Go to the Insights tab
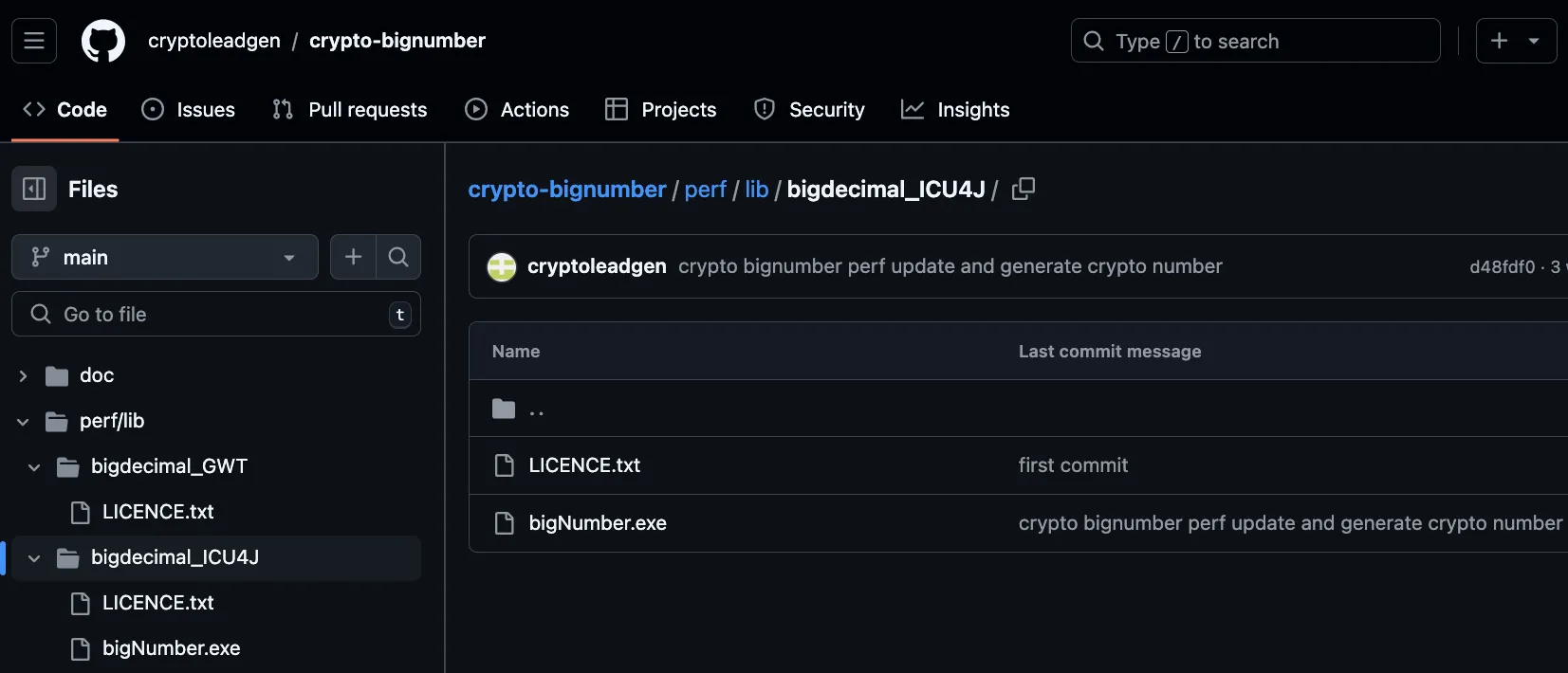The height and width of the screenshot is (673, 1568). coord(955,110)
